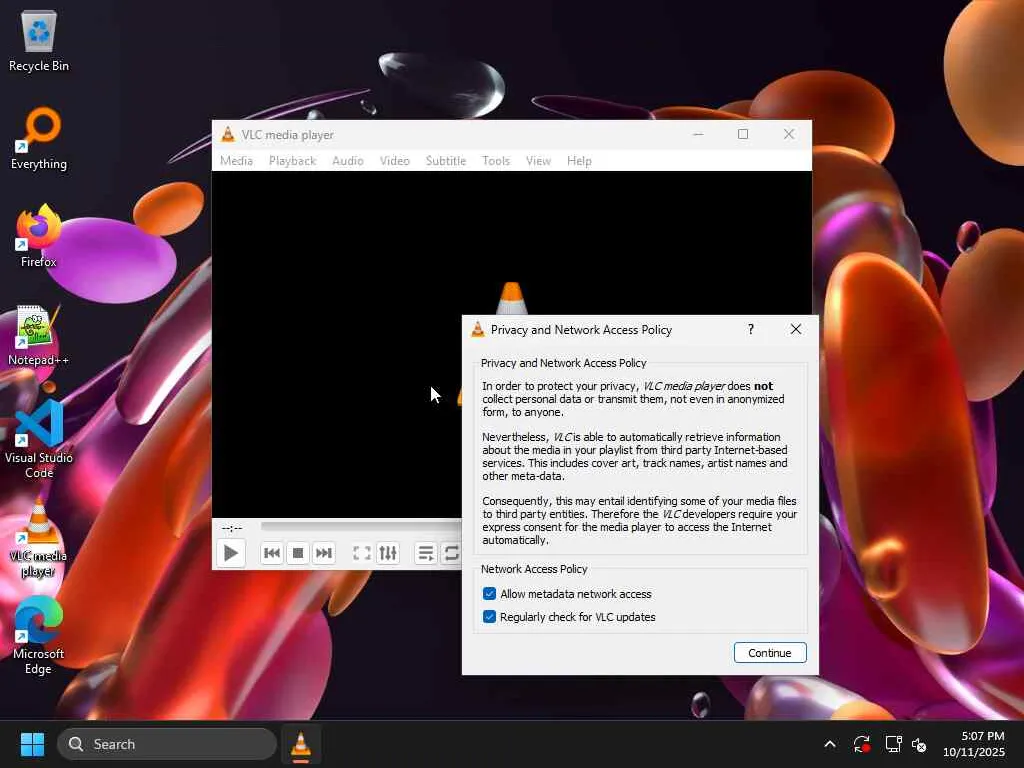Screen dimensions: 1024x768
Task: Select the Firefox desktop shortcut
Action: (x=39, y=236)
